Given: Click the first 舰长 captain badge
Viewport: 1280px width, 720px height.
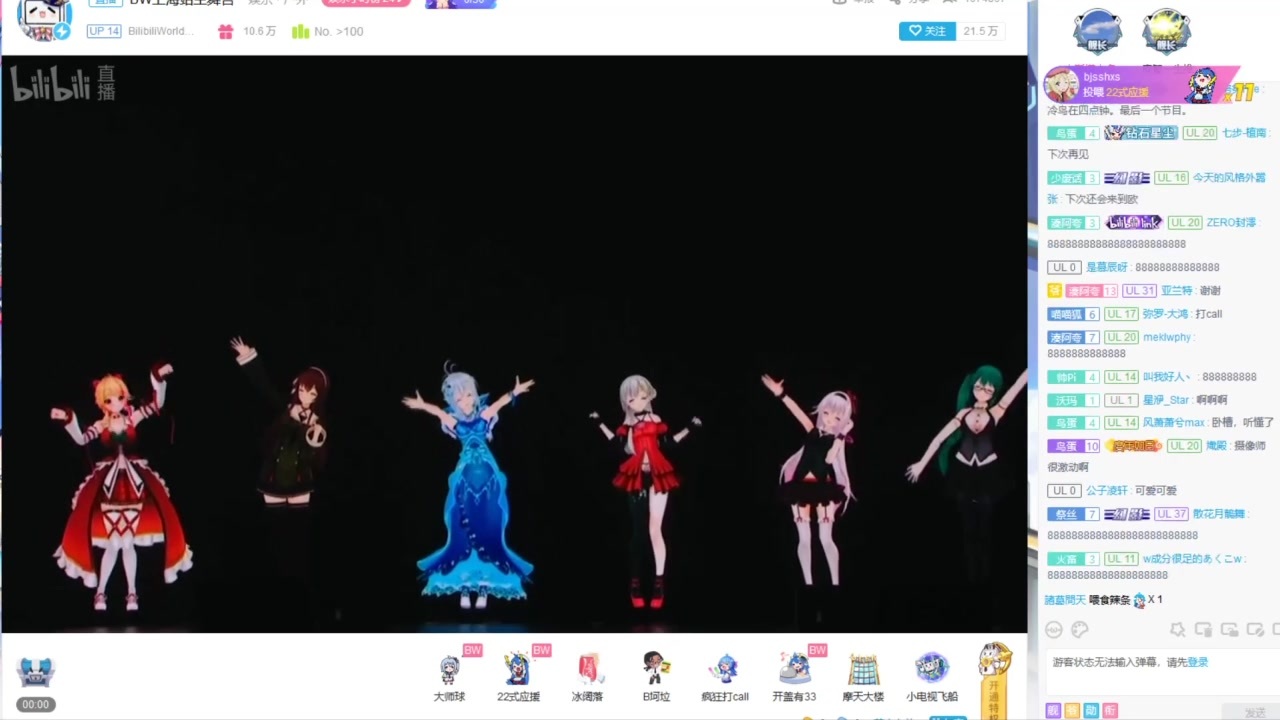Looking at the screenshot, I should pyautogui.click(x=1097, y=31).
